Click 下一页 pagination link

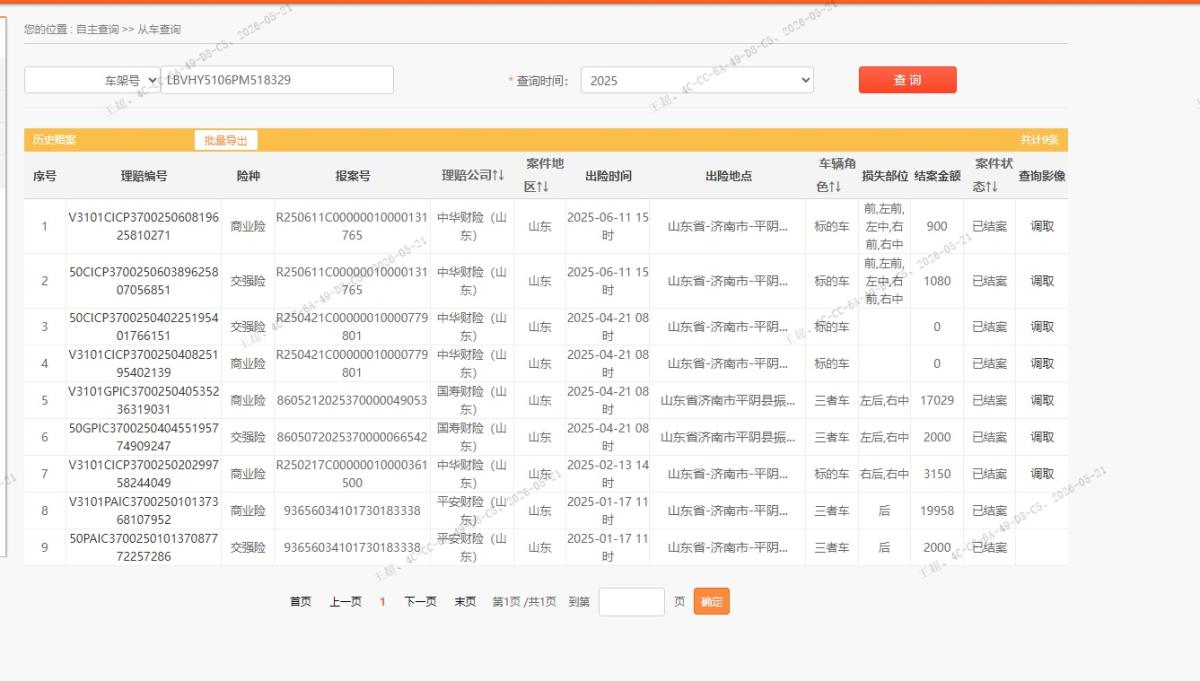tap(420, 602)
